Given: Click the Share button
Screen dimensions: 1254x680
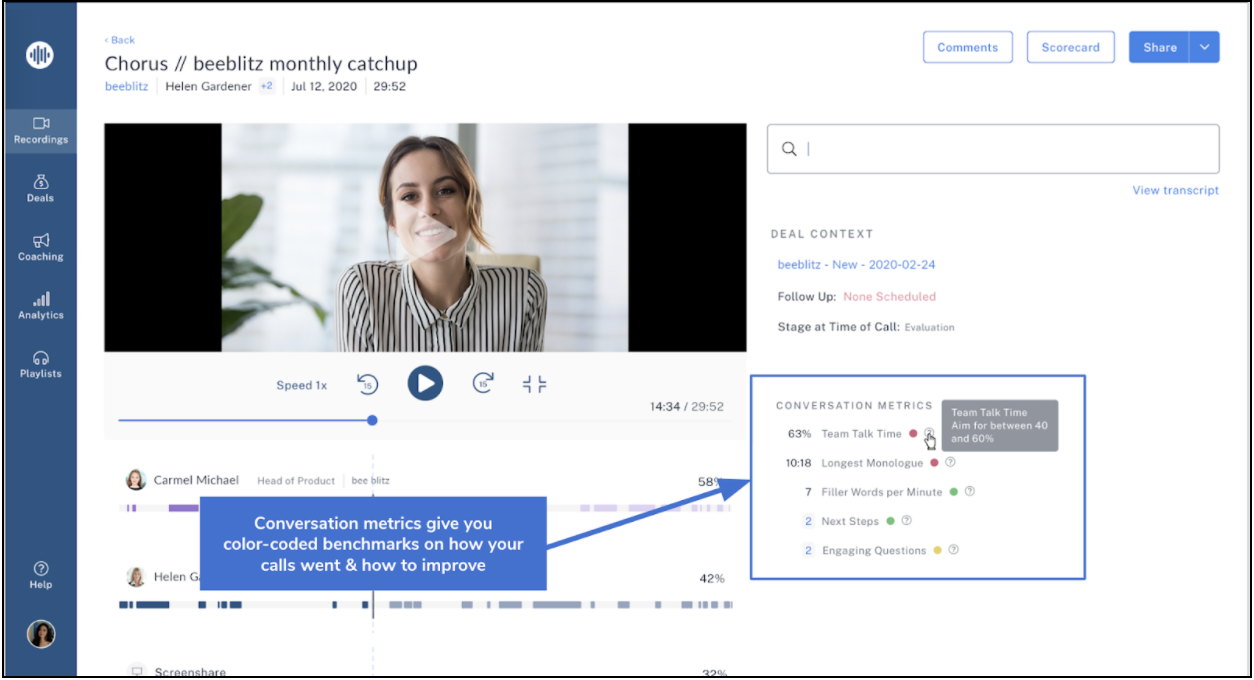Looking at the screenshot, I should pos(1159,47).
